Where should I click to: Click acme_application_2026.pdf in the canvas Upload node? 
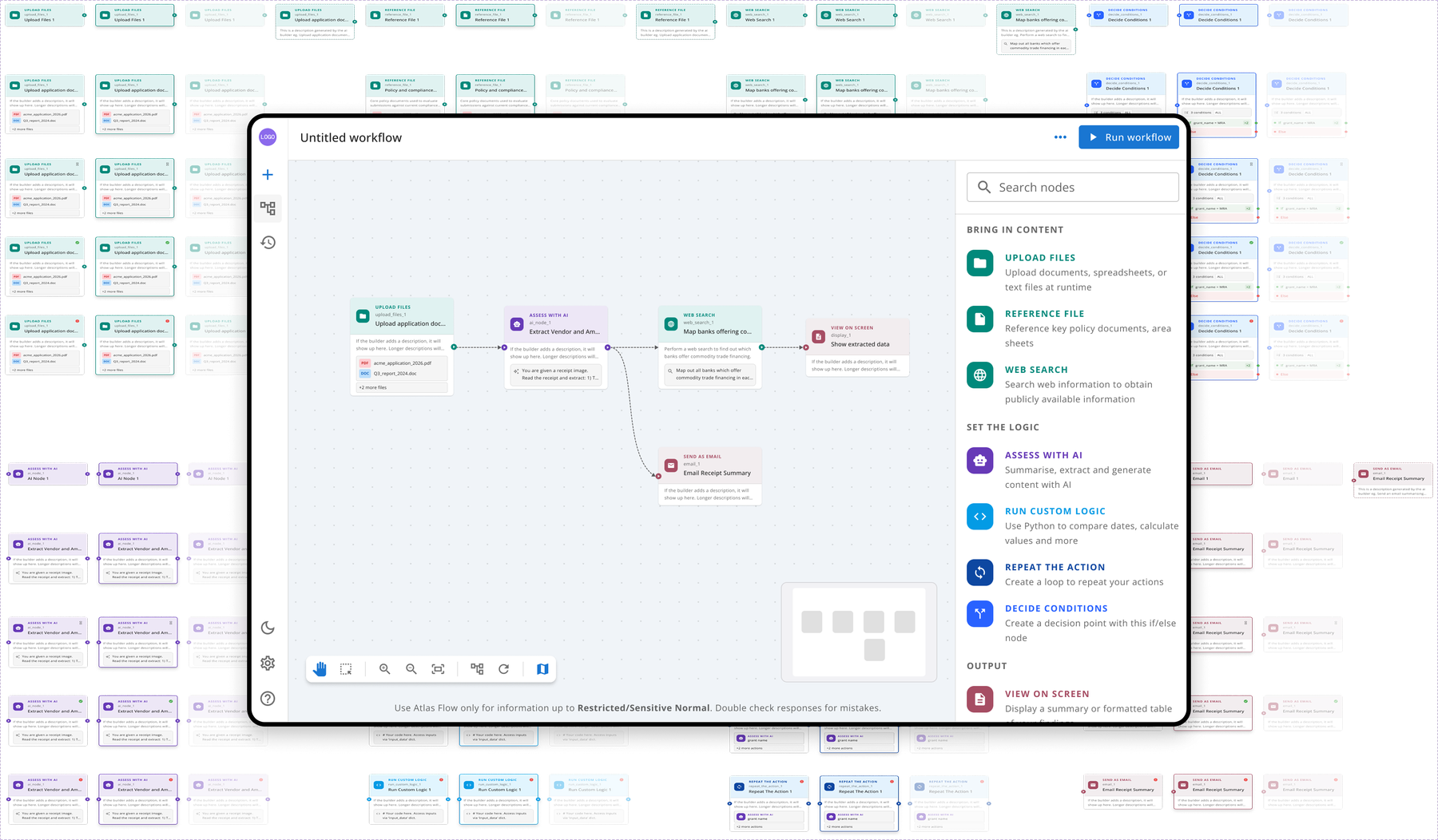402,363
